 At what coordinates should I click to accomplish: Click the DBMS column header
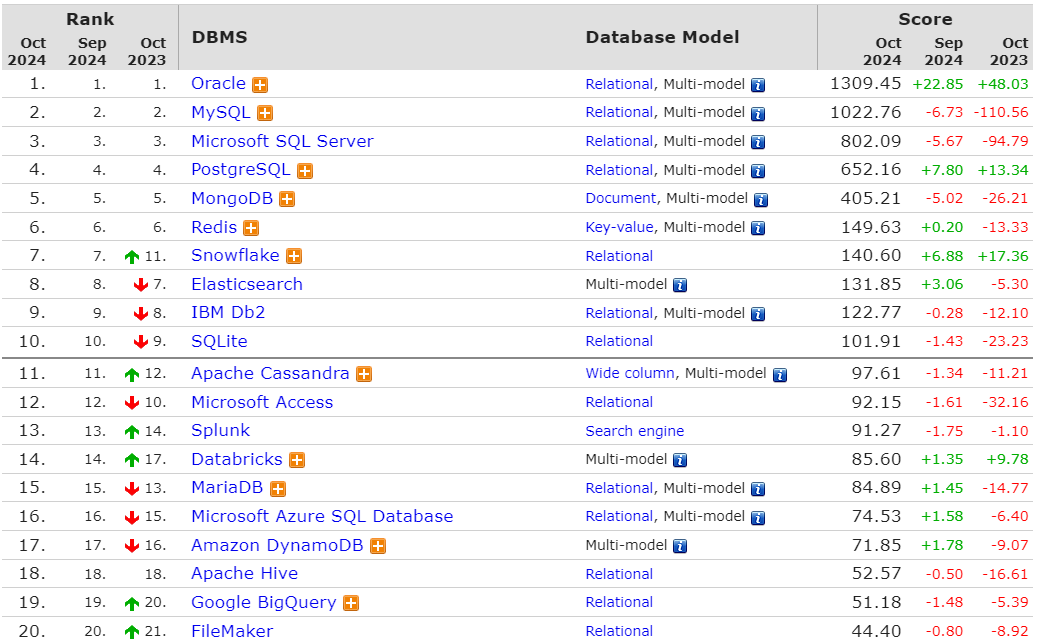[x=219, y=37]
